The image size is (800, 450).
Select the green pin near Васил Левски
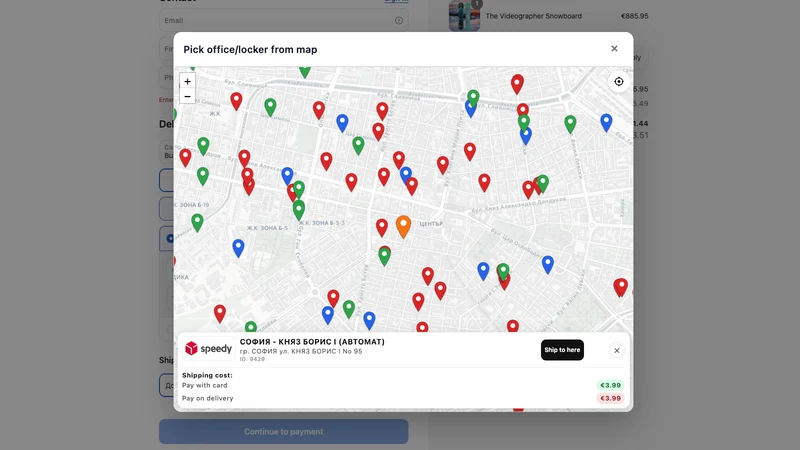click(570, 124)
